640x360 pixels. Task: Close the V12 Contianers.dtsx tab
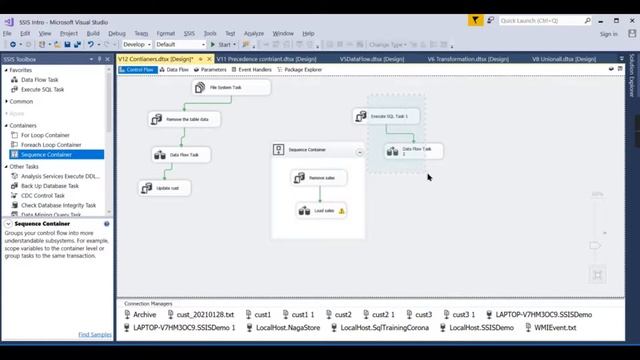(x=209, y=59)
